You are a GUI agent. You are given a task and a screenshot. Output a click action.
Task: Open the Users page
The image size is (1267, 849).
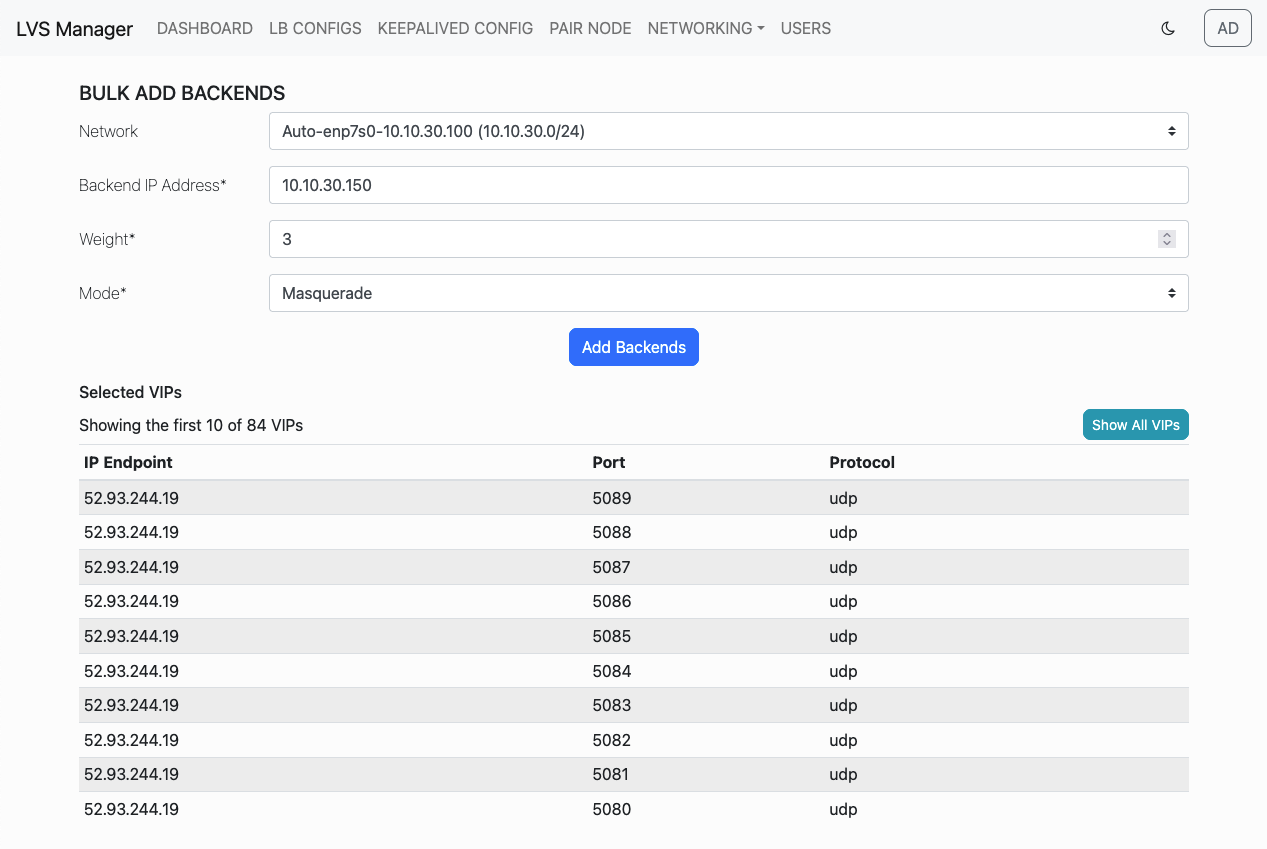(806, 28)
